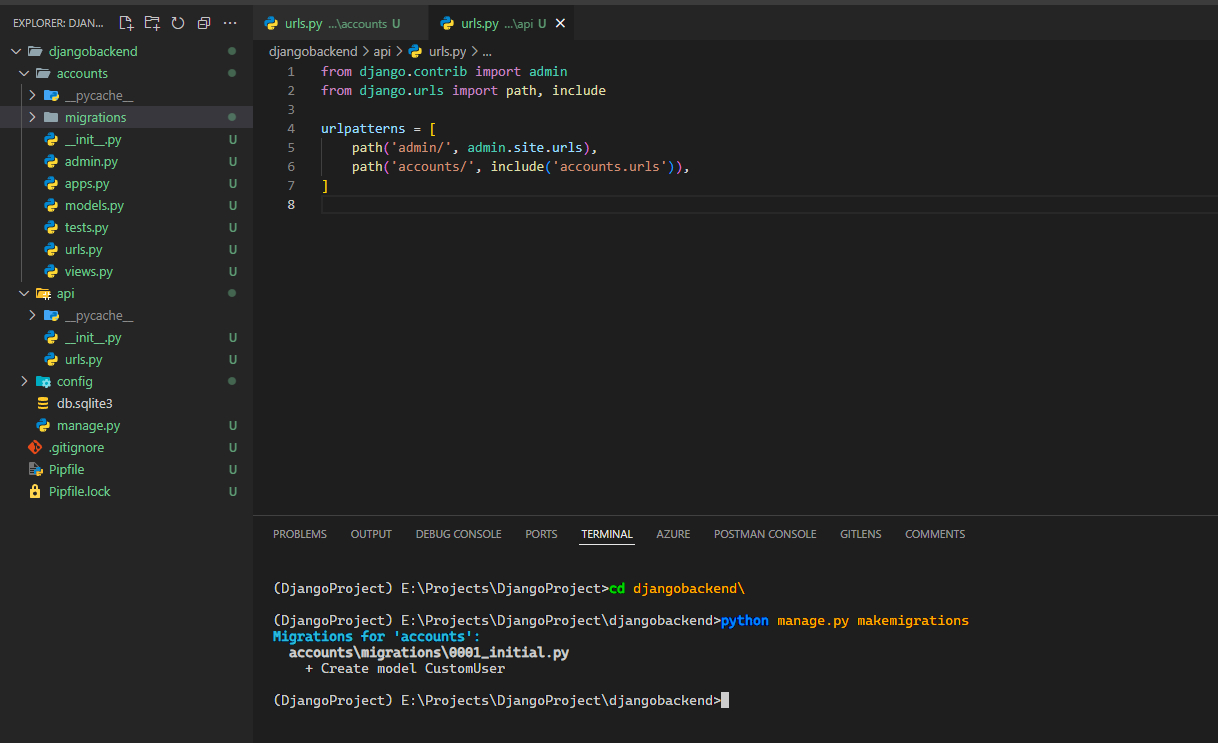Click the New File icon in Explorer
The width and height of the screenshot is (1218, 743).
[x=126, y=23]
